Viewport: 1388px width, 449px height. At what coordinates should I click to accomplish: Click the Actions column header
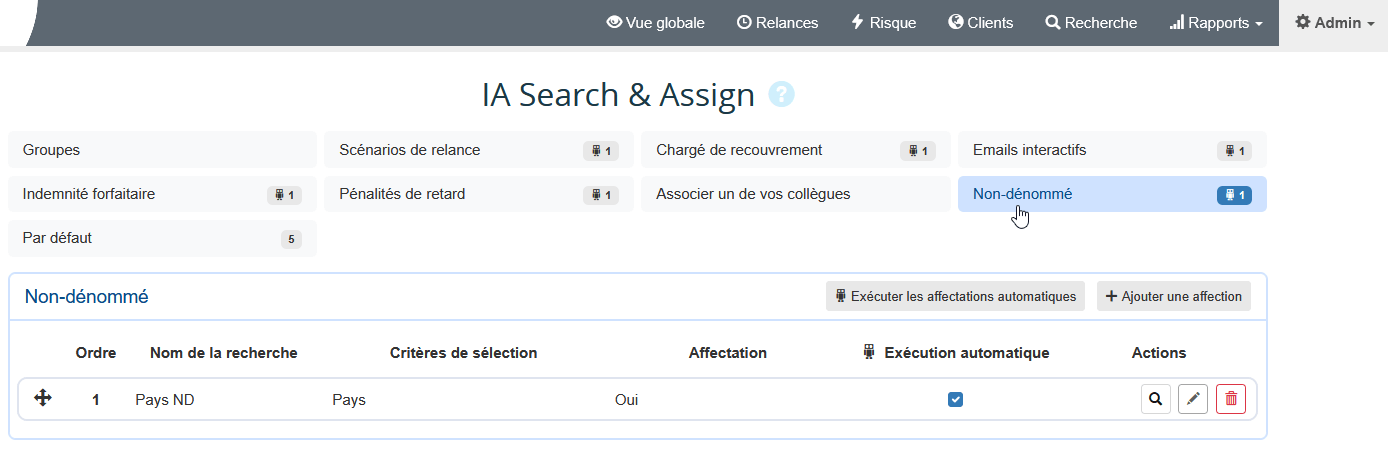1159,353
